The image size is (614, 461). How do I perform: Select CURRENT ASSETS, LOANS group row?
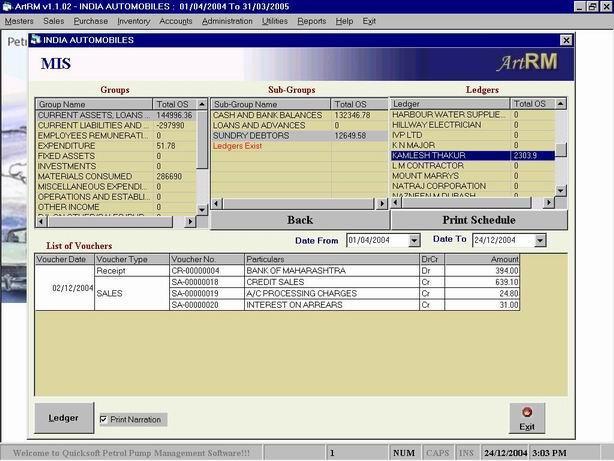pos(116,115)
